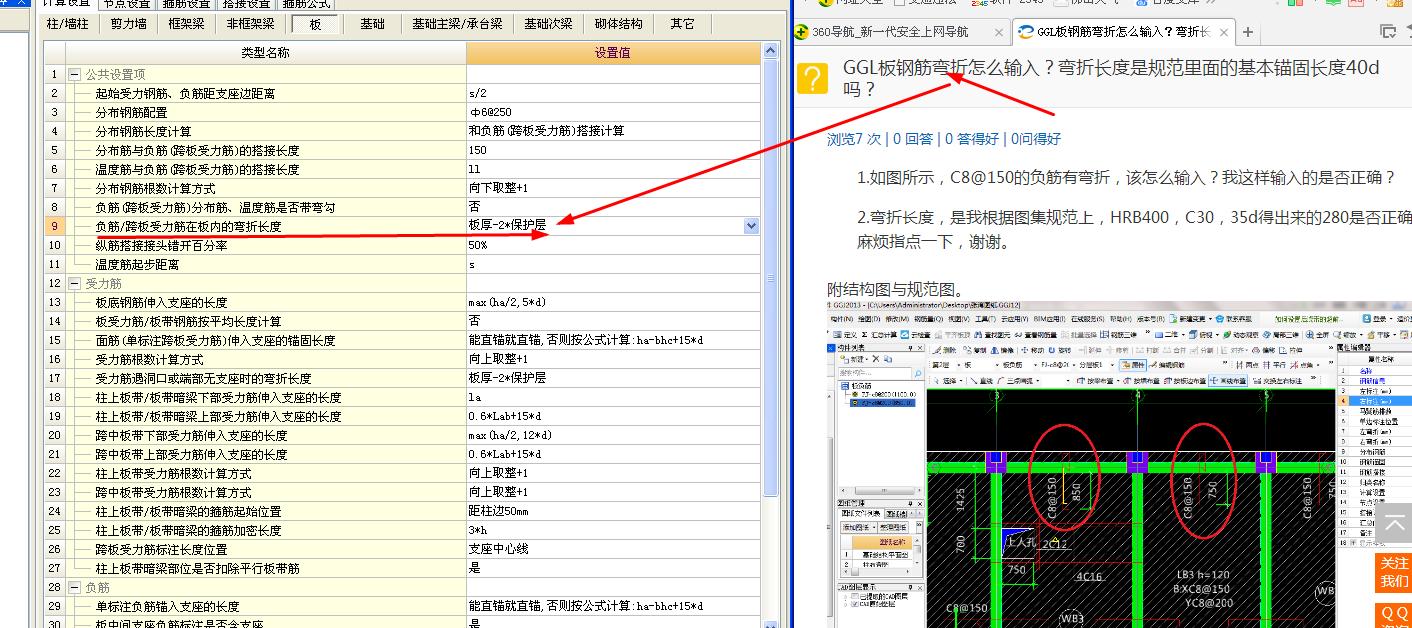This screenshot has height=628, width=1412.
Task: Close the GGL板钢筋弯折 browser tab
Action: (x=1223, y=32)
